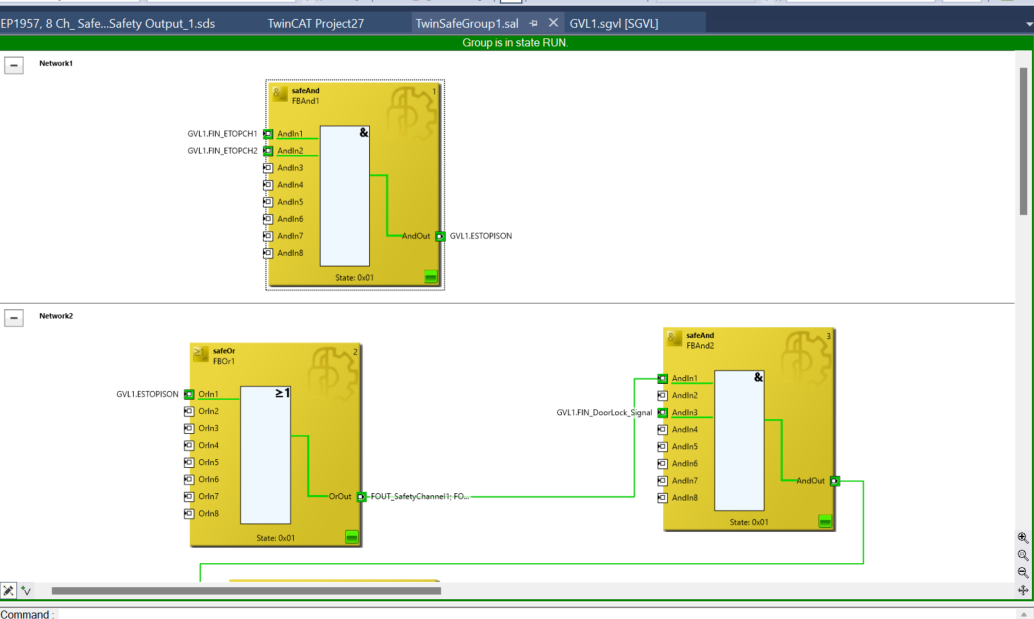Click the OrIn2 port of FBOr1
Screen dimensions: 1034x619
189,411
